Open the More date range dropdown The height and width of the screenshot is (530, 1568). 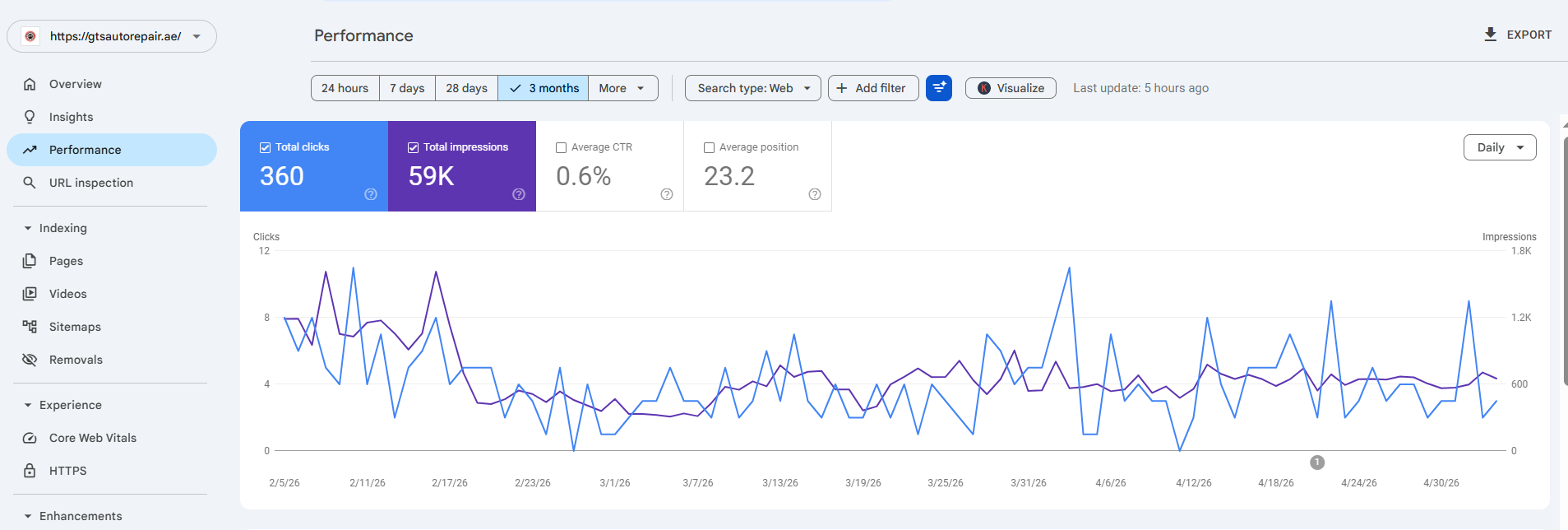[x=622, y=88]
